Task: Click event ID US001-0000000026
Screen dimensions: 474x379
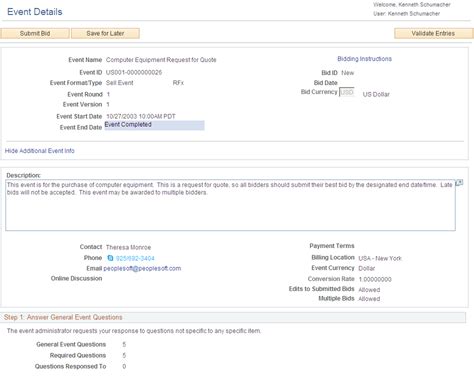Action: (x=134, y=72)
